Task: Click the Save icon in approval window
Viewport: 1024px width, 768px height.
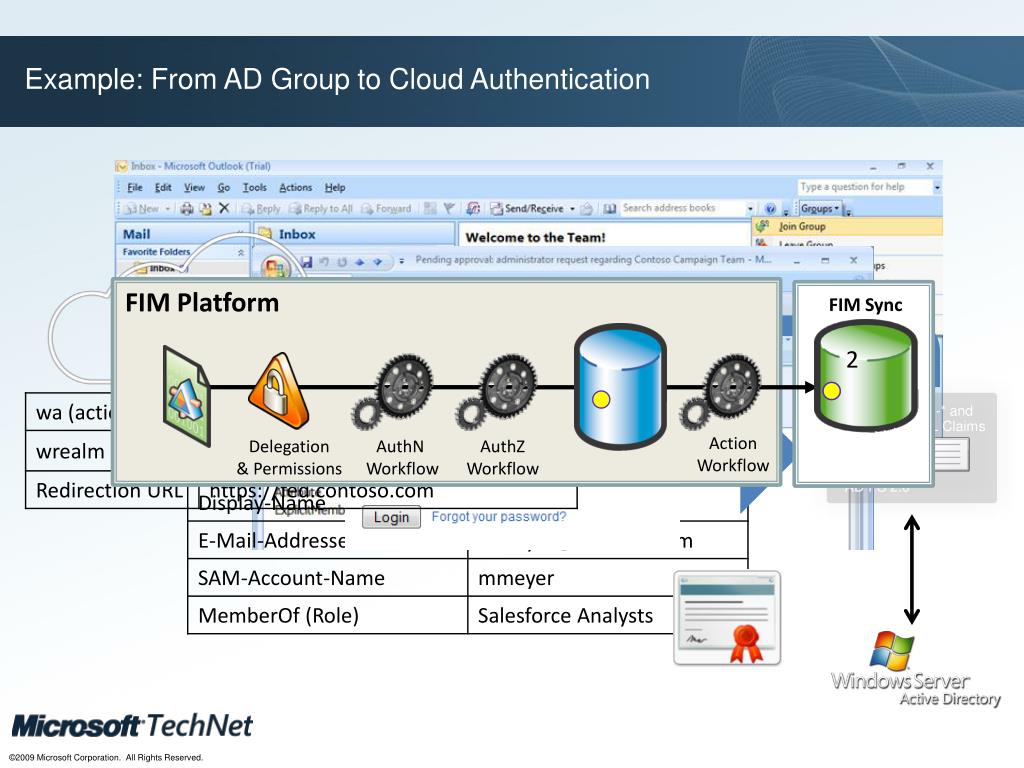Action: pyautogui.click(x=307, y=262)
